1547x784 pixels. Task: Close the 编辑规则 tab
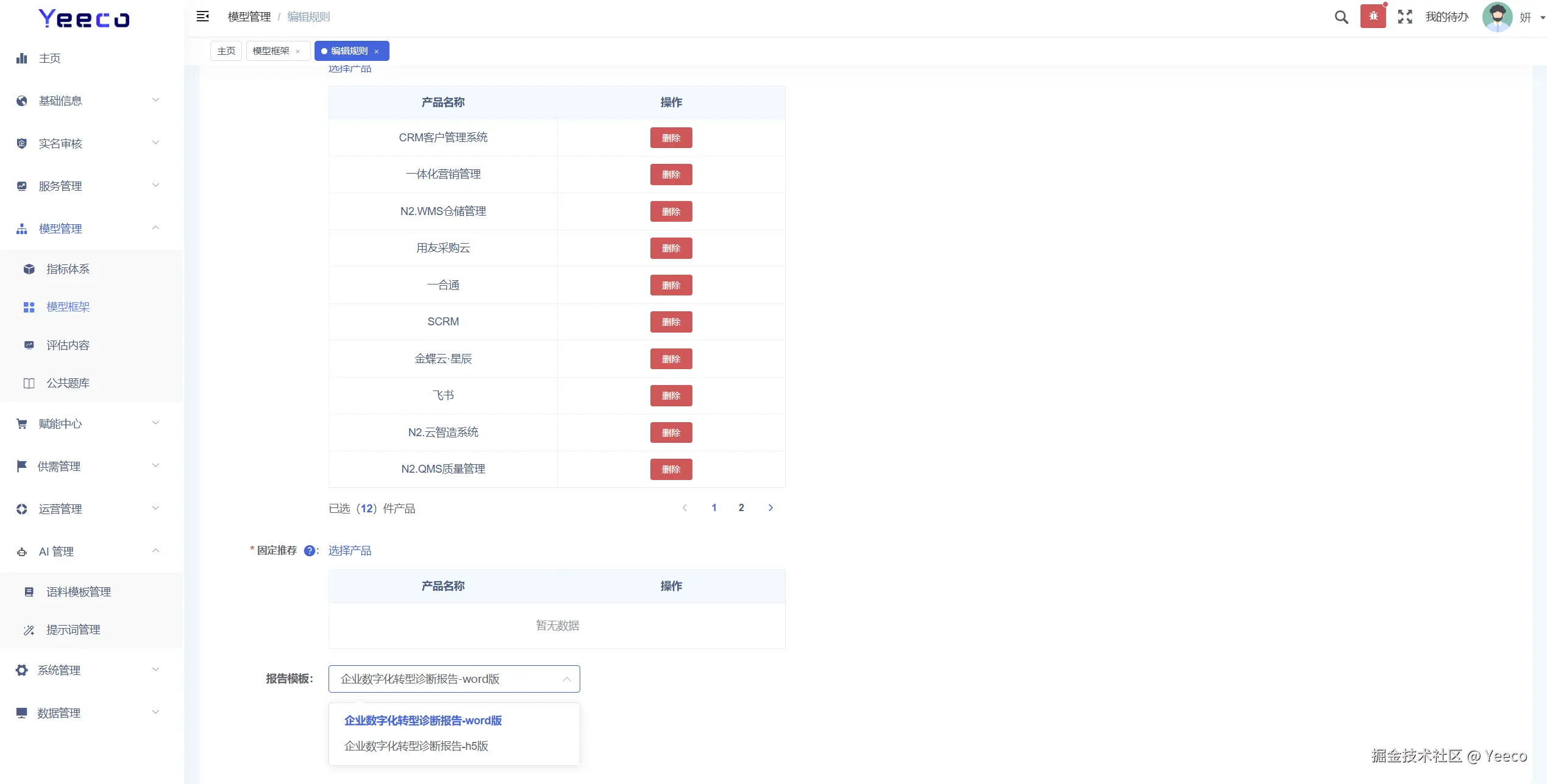coord(377,51)
